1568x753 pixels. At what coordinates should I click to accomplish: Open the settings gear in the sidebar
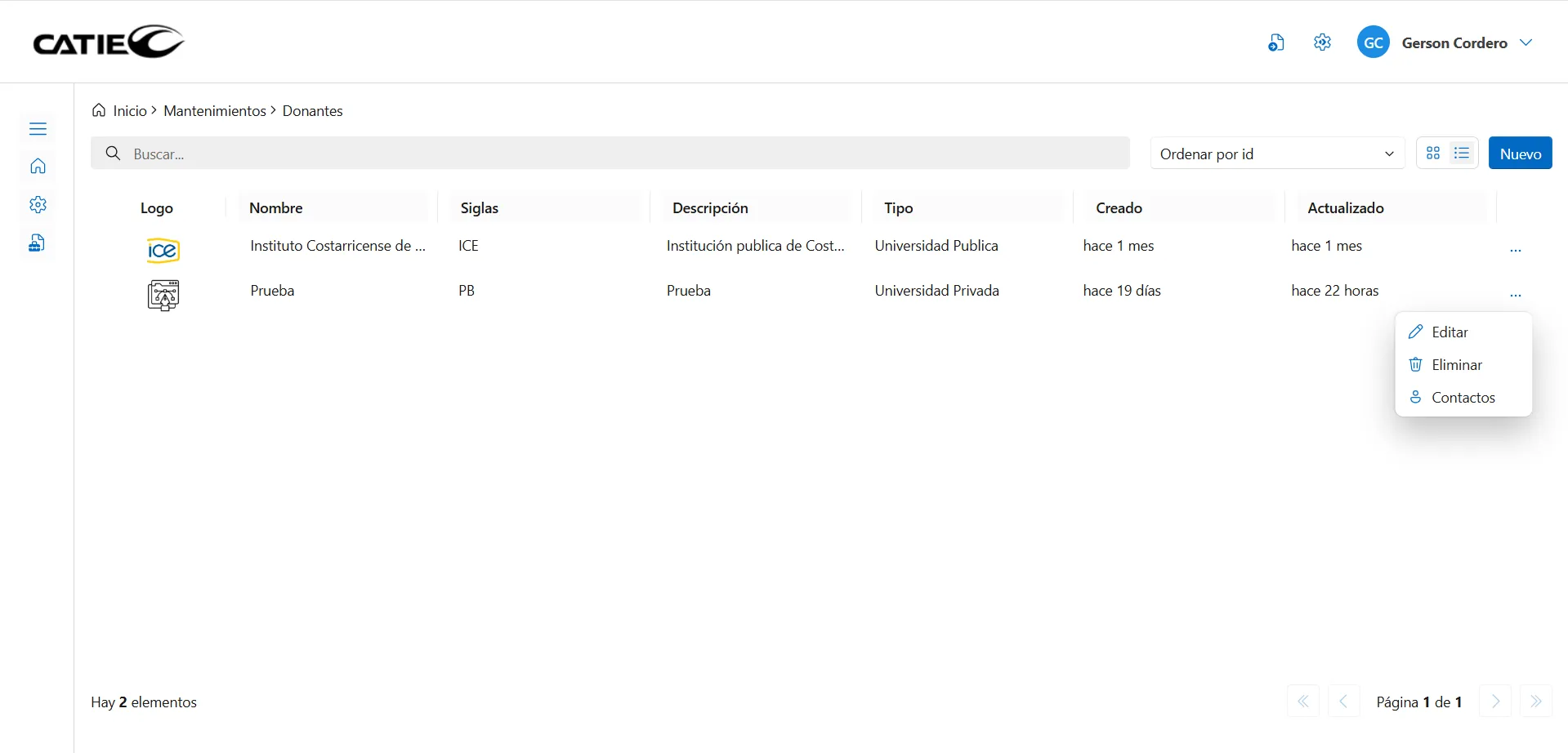click(x=38, y=205)
